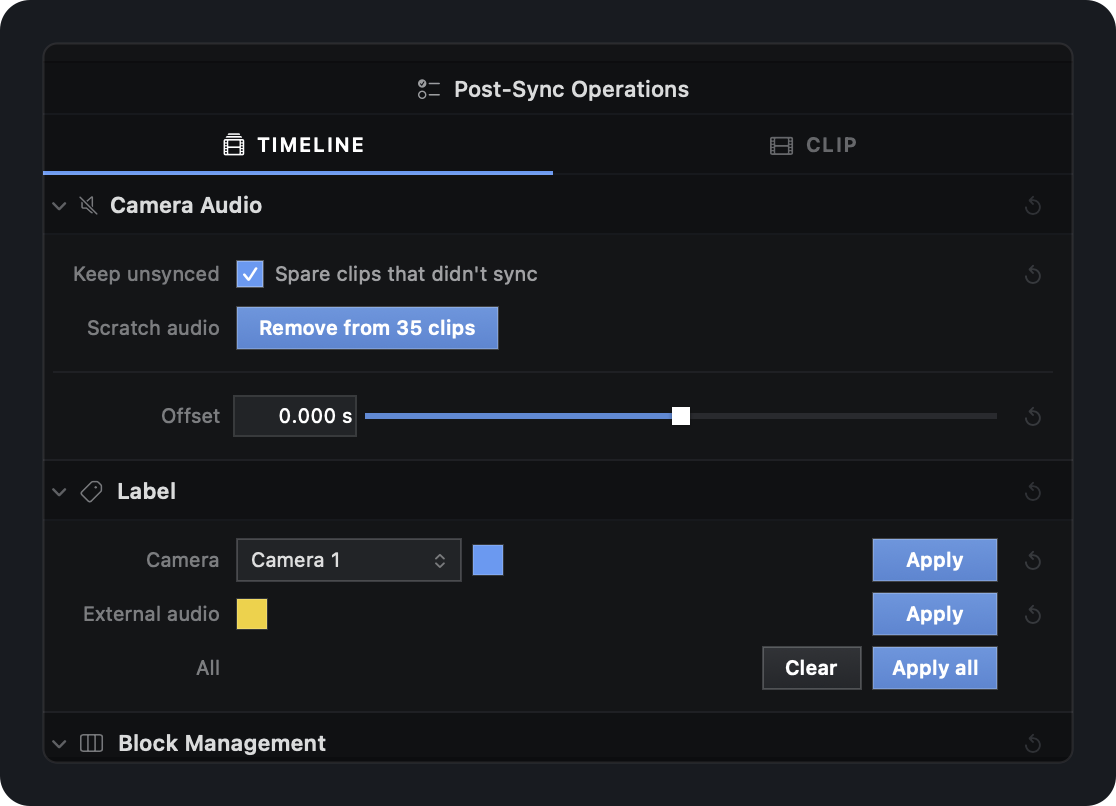Switch to the TIMELINE tab
Image resolution: width=1116 pixels, height=806 pixels.
pos(298,145)
